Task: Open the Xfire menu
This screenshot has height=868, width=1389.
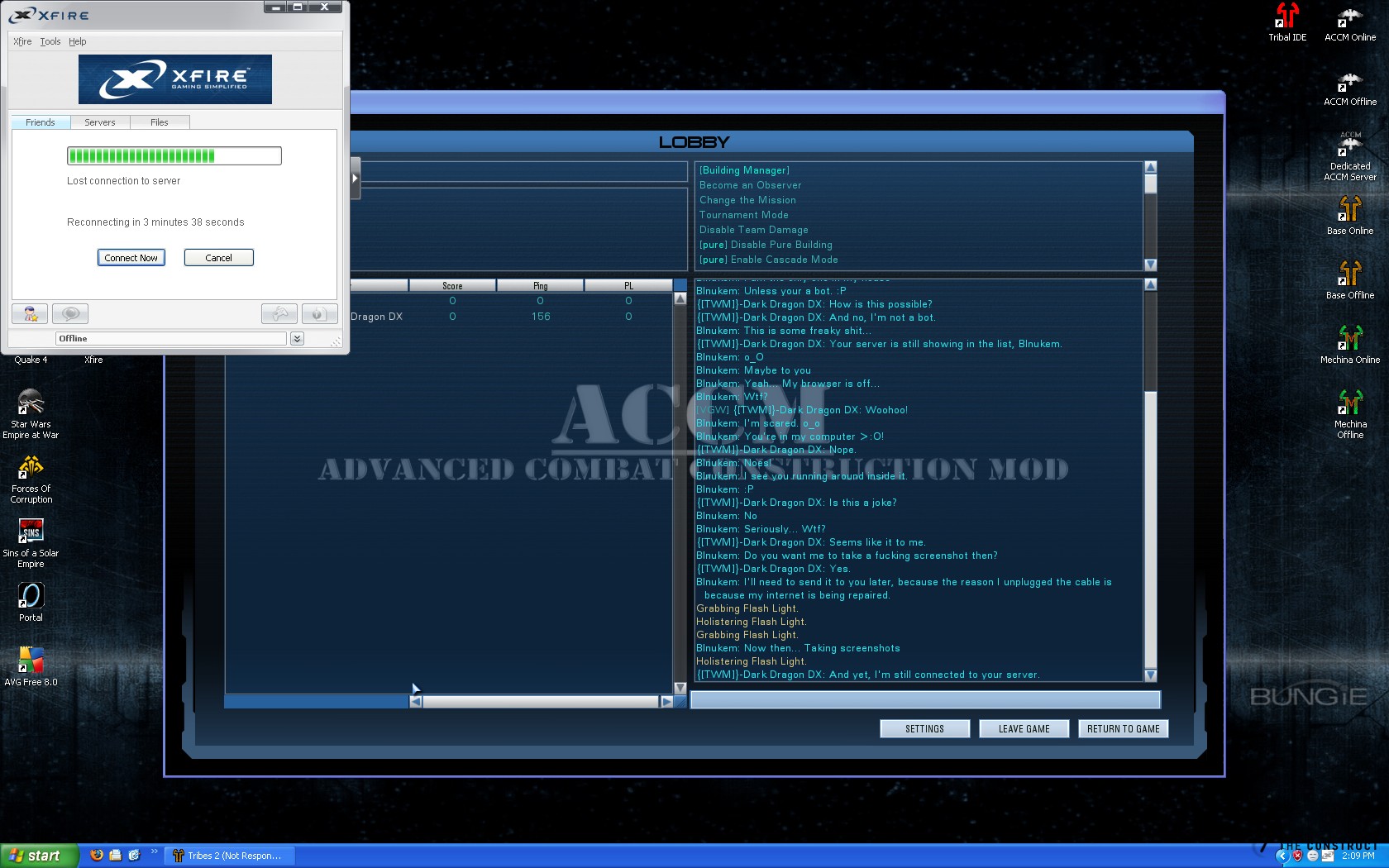Action: click(x=22, y=41)
